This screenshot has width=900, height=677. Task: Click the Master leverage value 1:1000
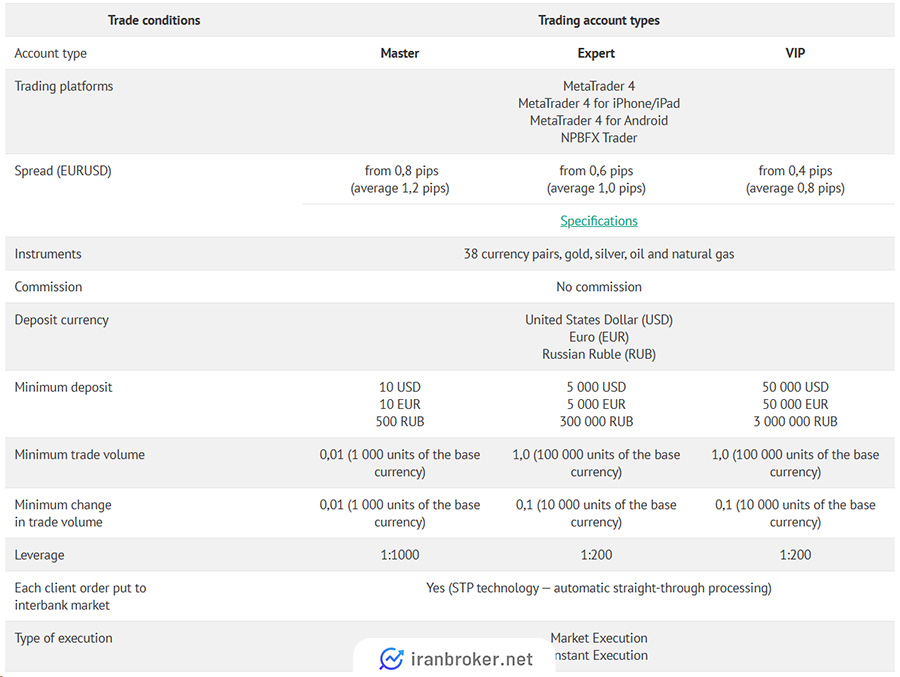coord(399,555)
